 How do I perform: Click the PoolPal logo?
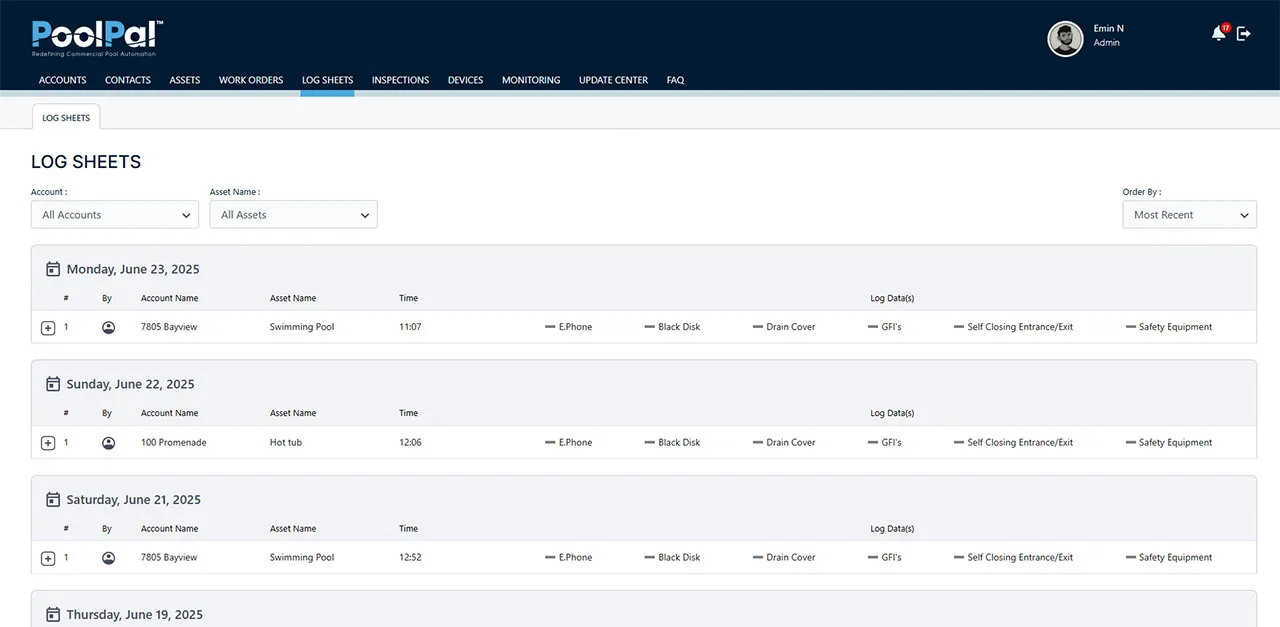pos(97,38)
